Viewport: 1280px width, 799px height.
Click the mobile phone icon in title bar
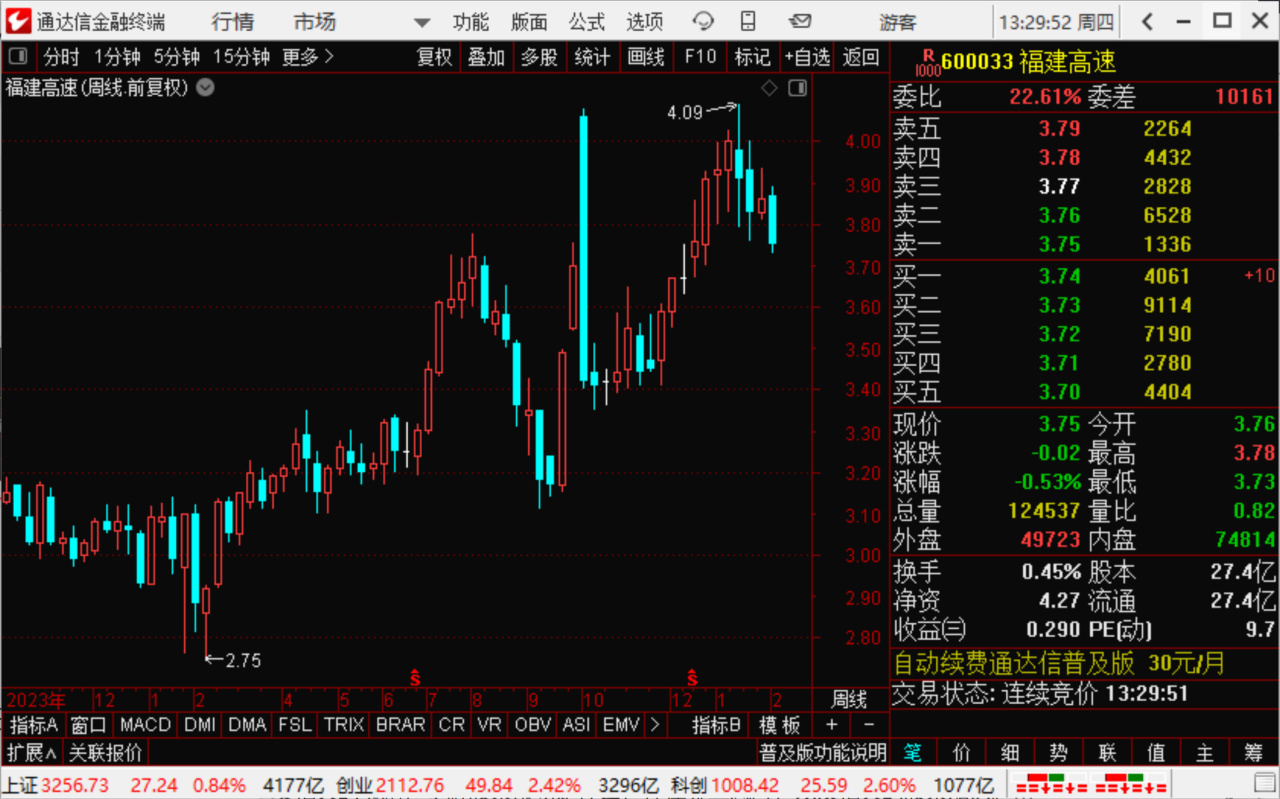coord(748,21)
